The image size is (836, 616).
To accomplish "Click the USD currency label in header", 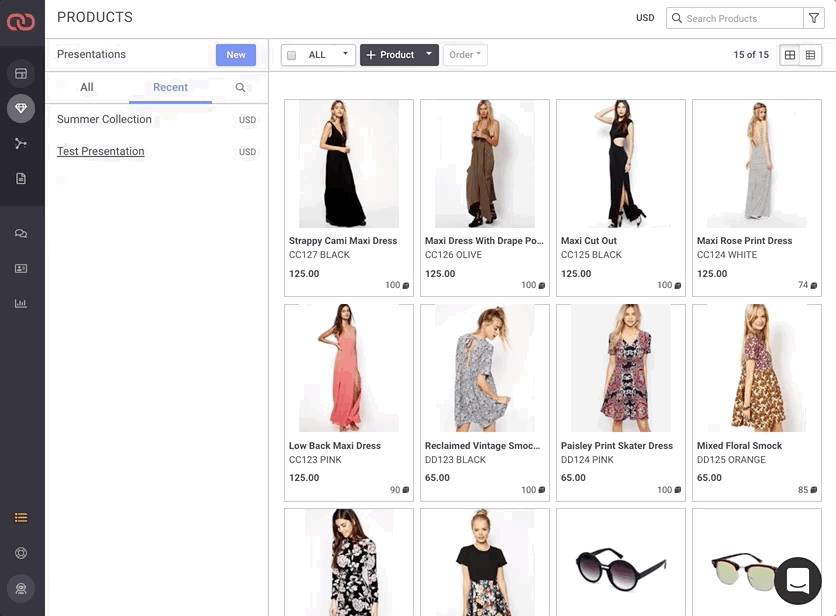I will click(645, 18).
